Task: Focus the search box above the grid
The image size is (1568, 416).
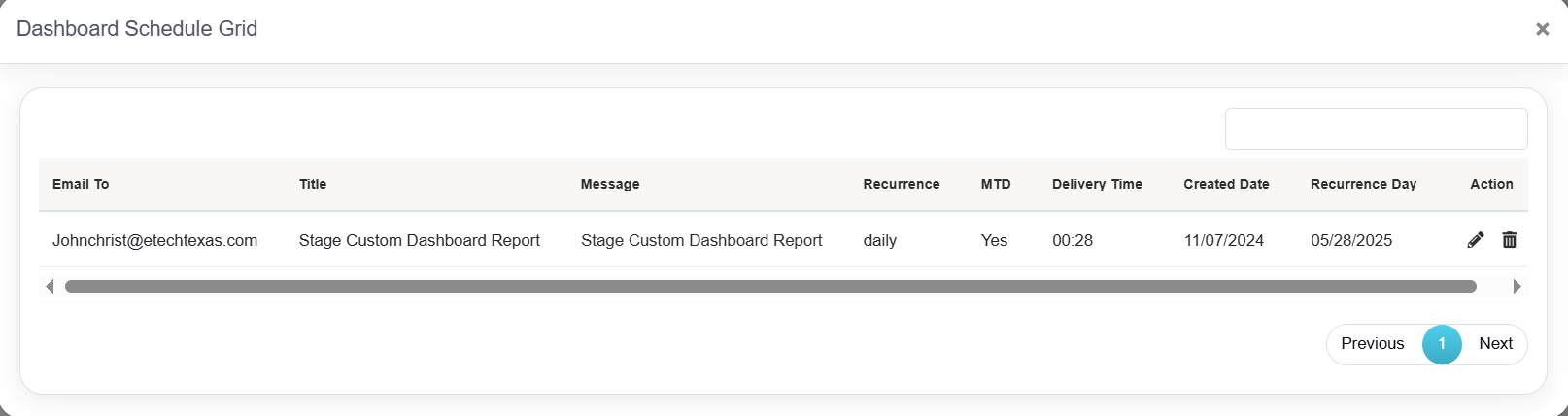Action: click(x=1376, y=129)
